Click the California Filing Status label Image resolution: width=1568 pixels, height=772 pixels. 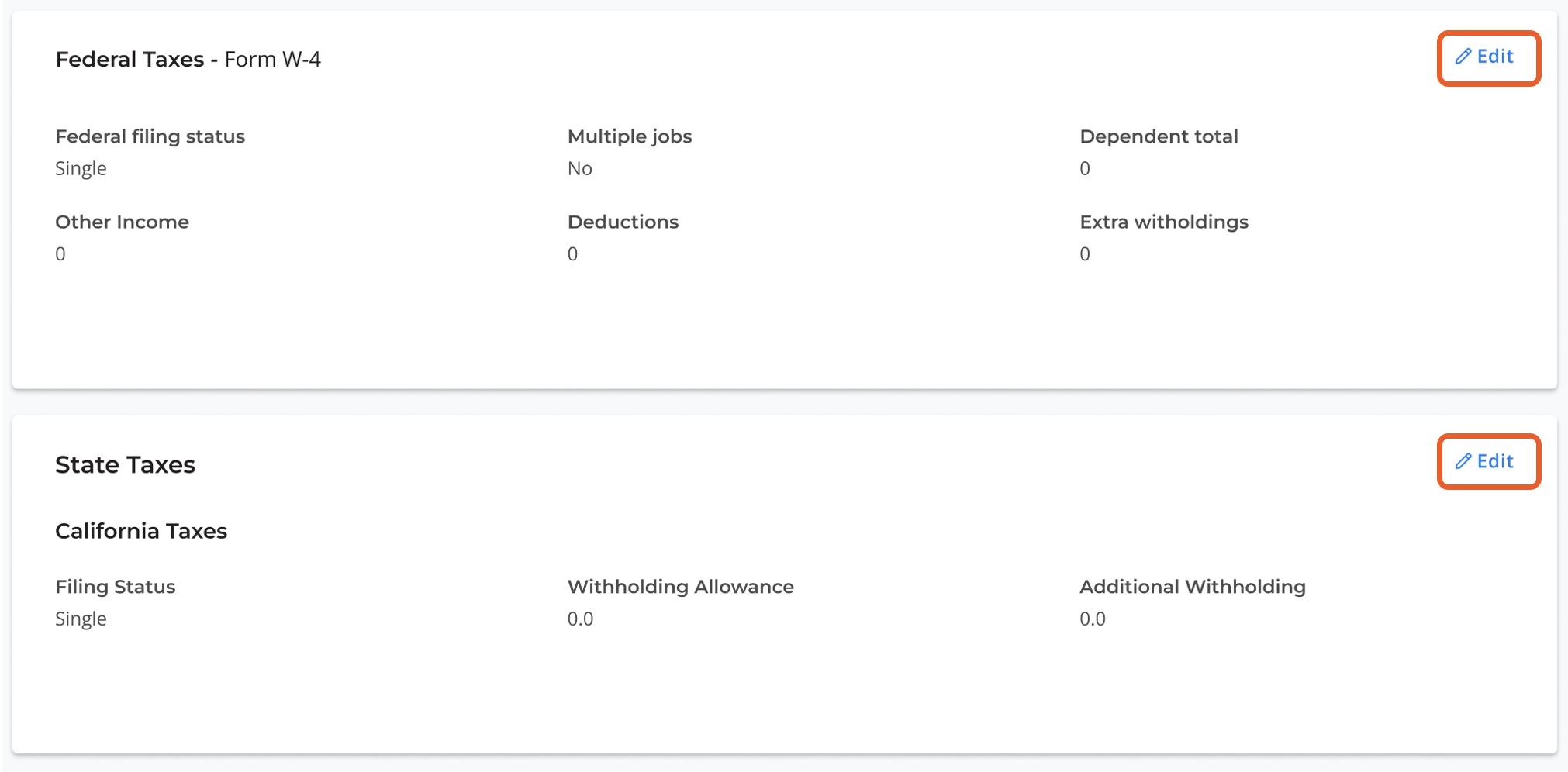pos(115,587)
